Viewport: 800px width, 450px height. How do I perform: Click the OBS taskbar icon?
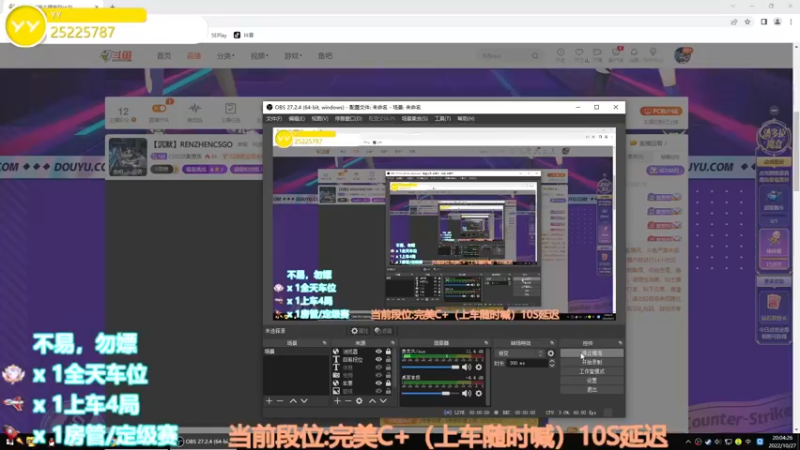[180, 441]
